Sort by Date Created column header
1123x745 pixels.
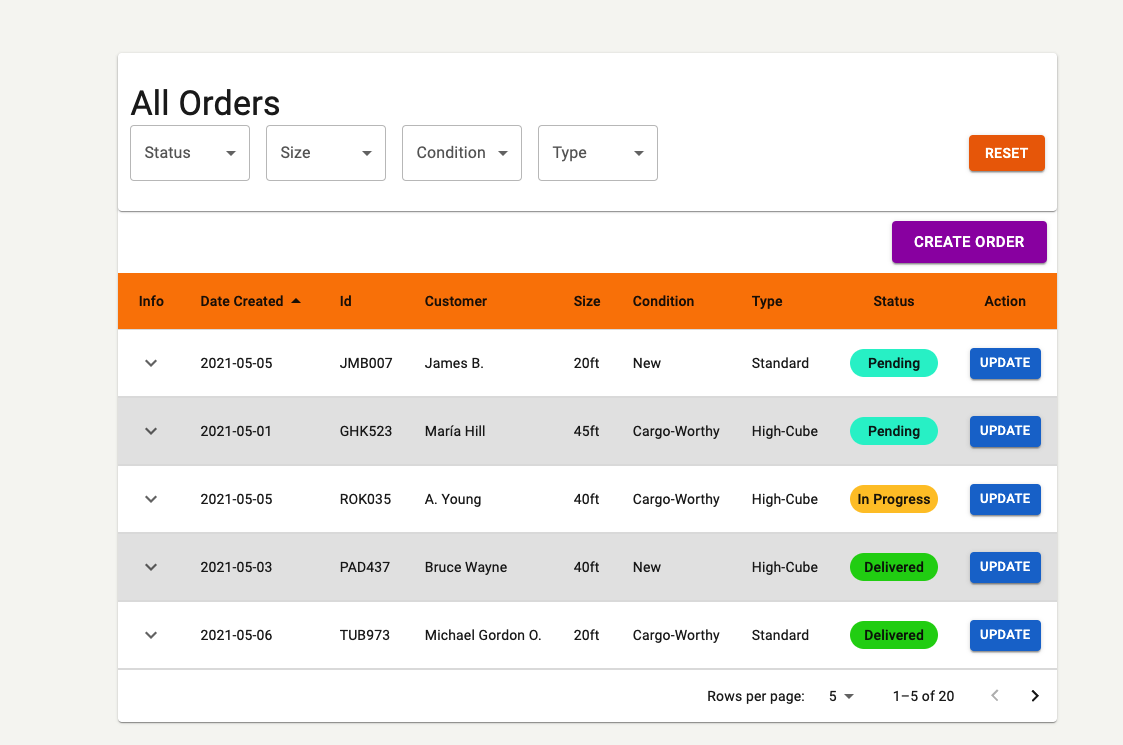[242, 301]
